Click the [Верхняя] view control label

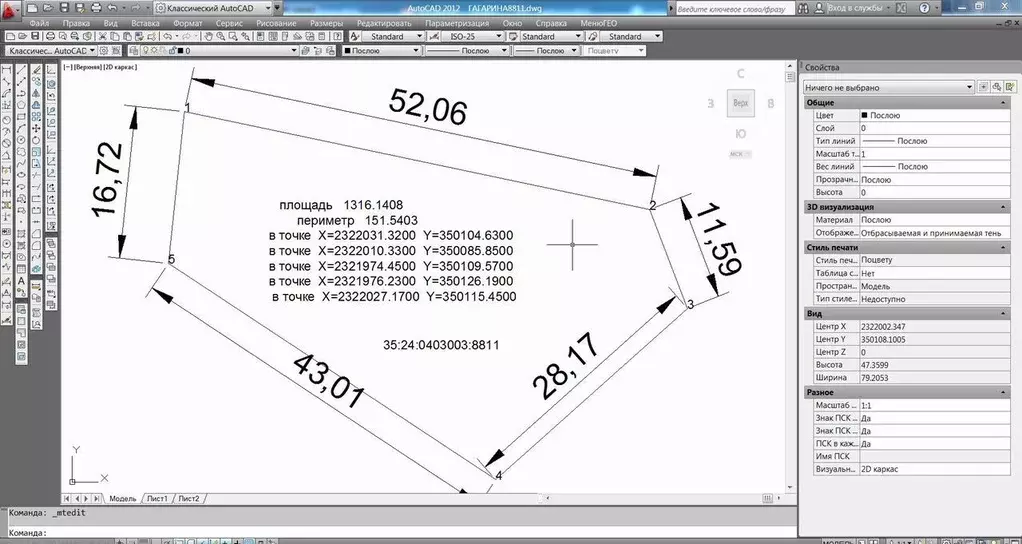(x=88, y=66)
